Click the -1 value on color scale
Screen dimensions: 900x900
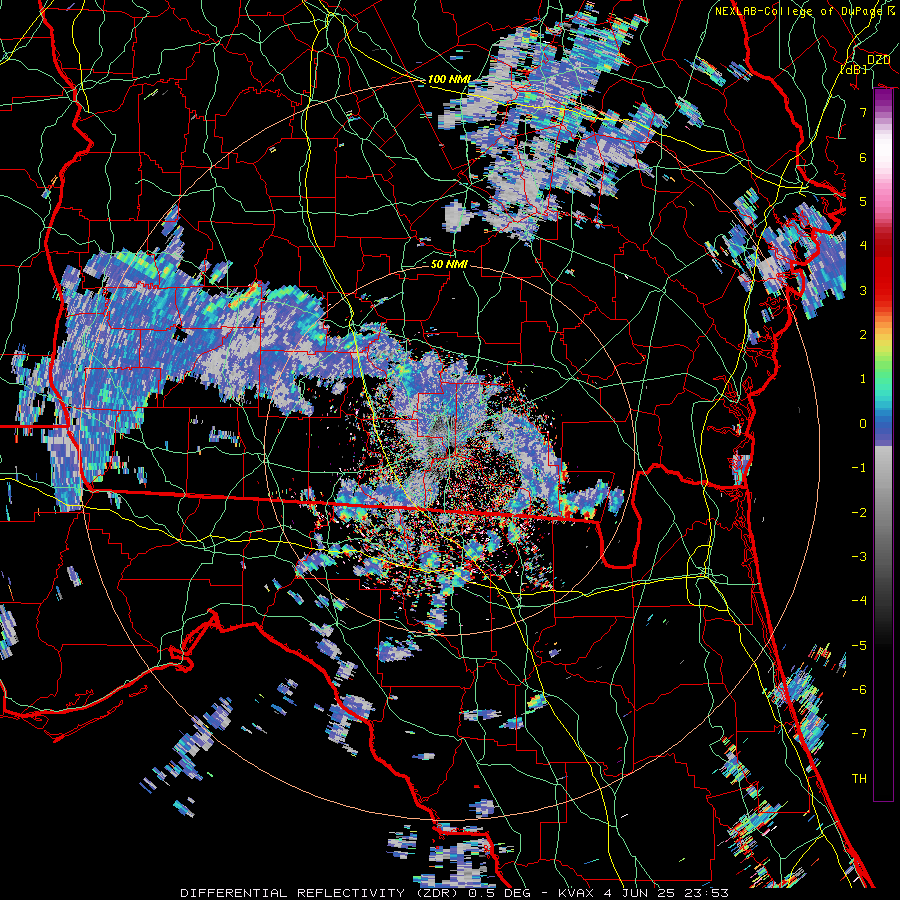859,468
